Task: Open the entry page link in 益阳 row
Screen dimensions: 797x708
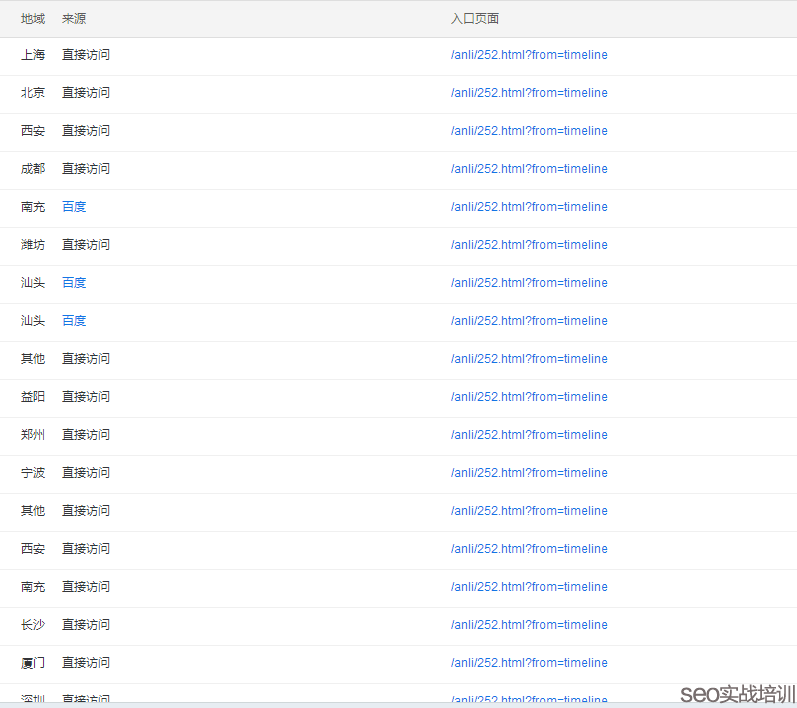Action: pos(529,397)
